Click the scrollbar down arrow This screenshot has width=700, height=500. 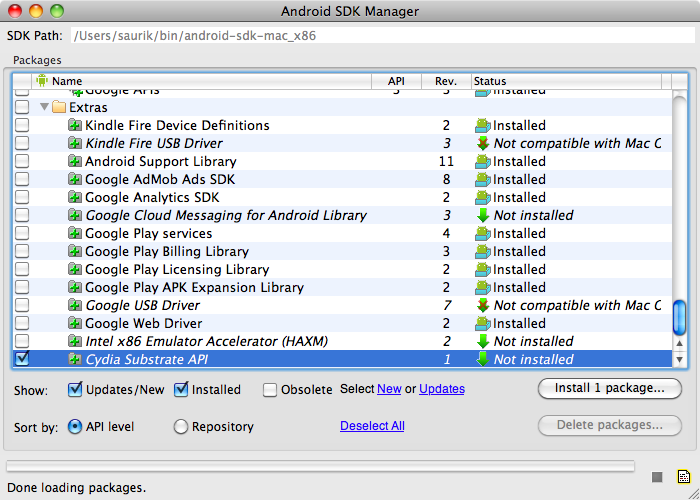point(679,359)
